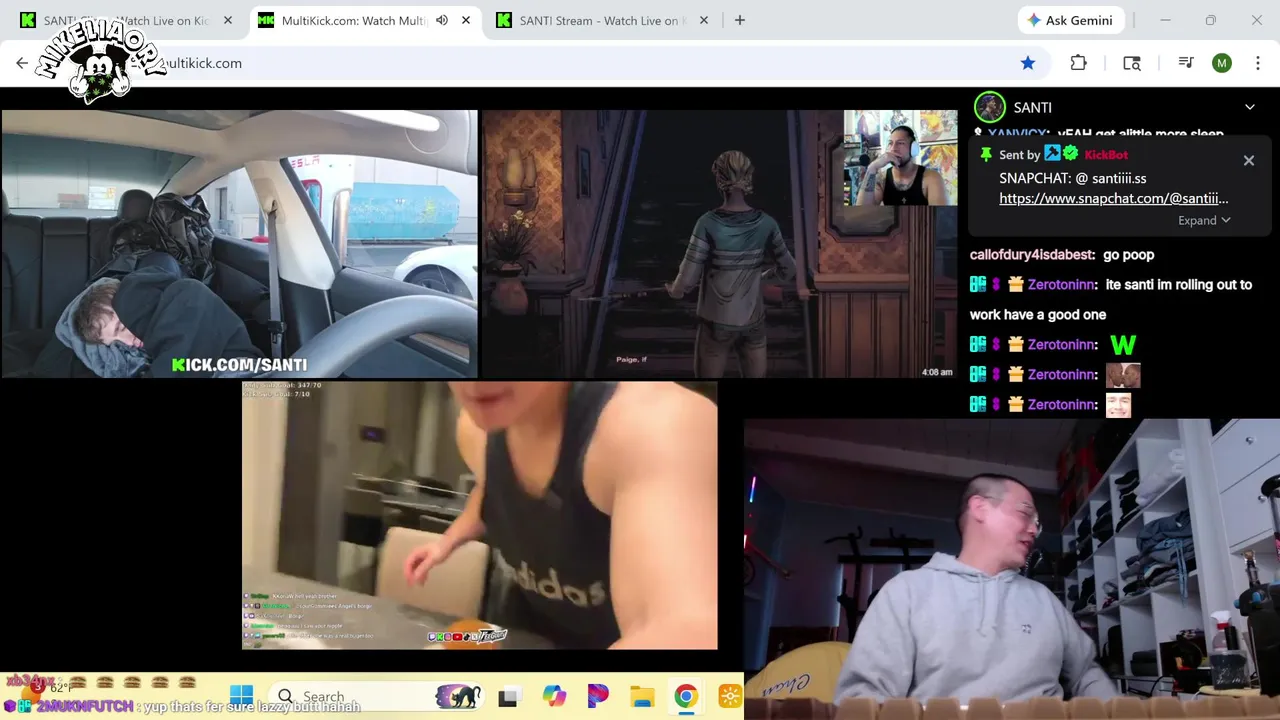This screenshot has height=720, width=1280.
Task: Click the gift badge beside Zerotoninn's first message
Action: click(1016, 285)
